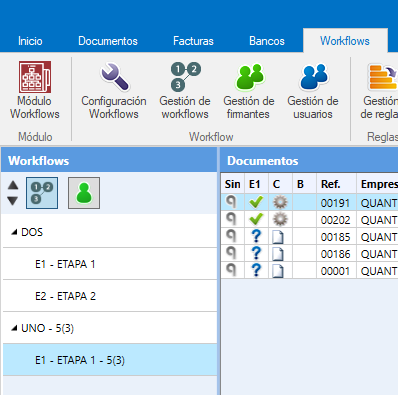Click the Sin marker icon in row 00001

pos(231,270)
